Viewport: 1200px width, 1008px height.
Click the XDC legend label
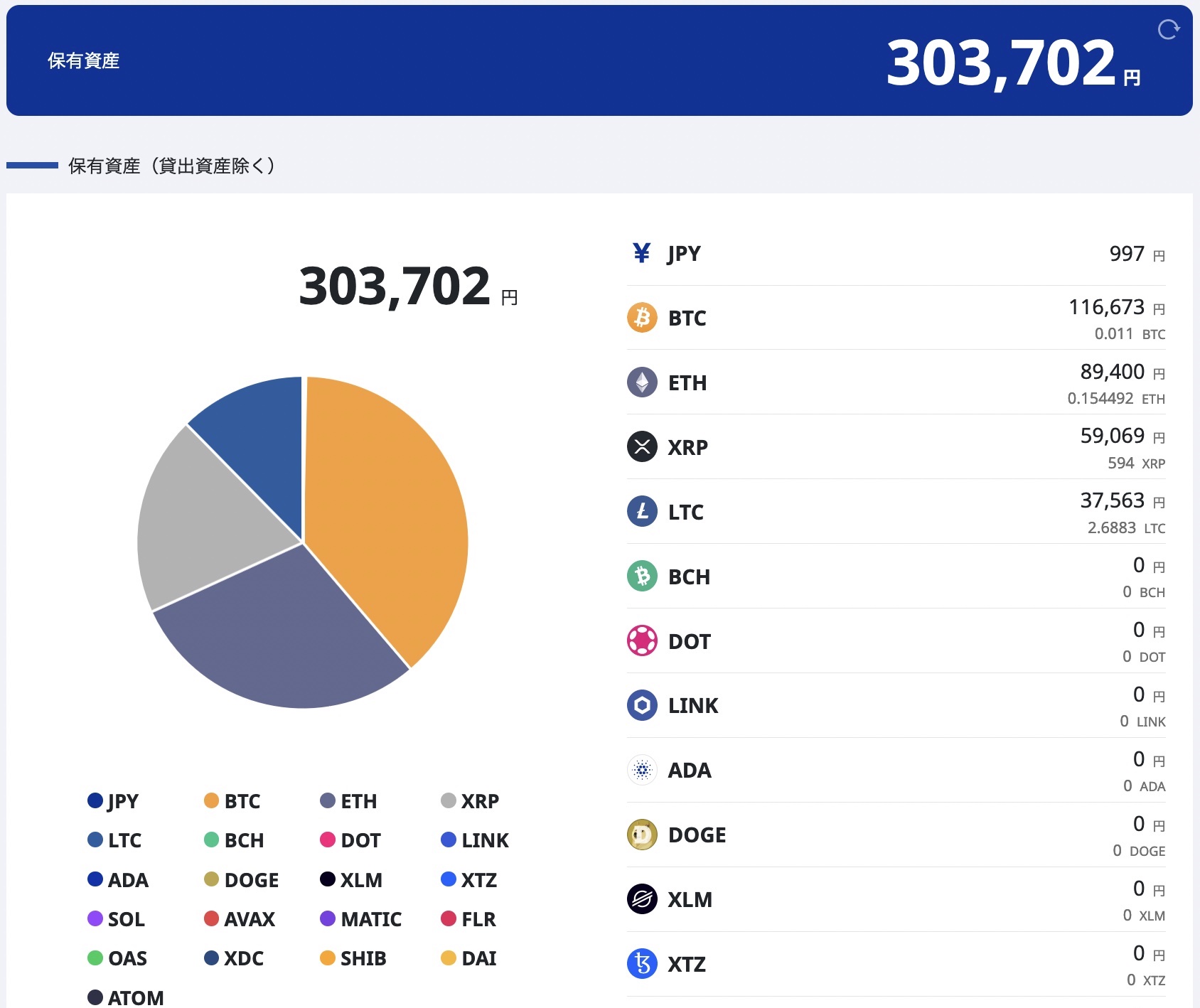click(244, 958)
